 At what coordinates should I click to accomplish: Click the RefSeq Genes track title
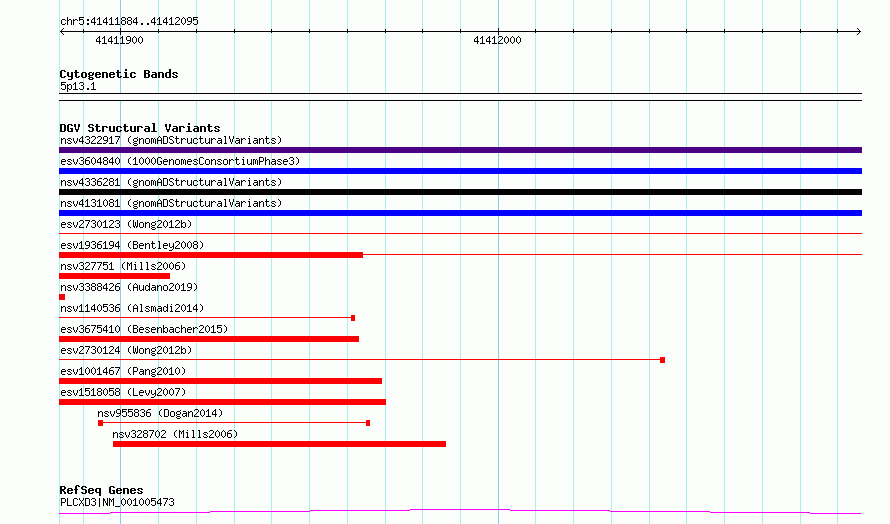coord(101,490)
